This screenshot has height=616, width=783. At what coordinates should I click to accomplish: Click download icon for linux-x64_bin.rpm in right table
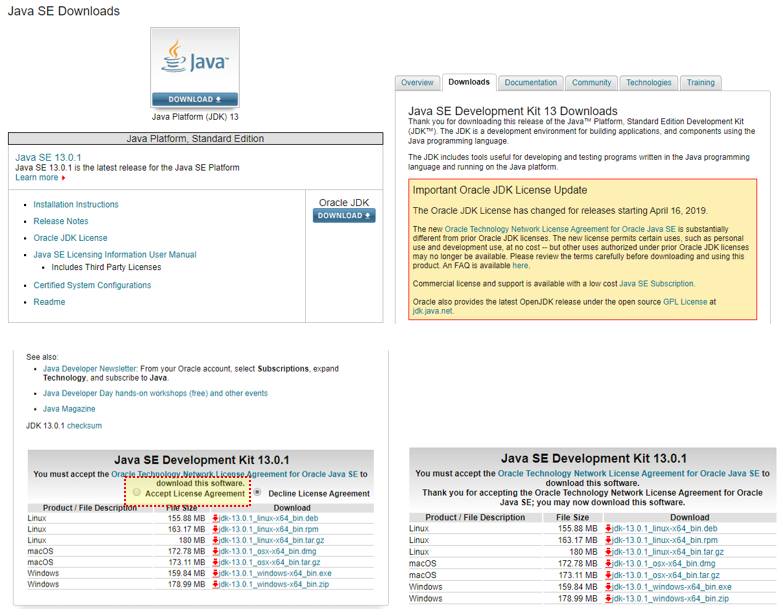(608, 540)
